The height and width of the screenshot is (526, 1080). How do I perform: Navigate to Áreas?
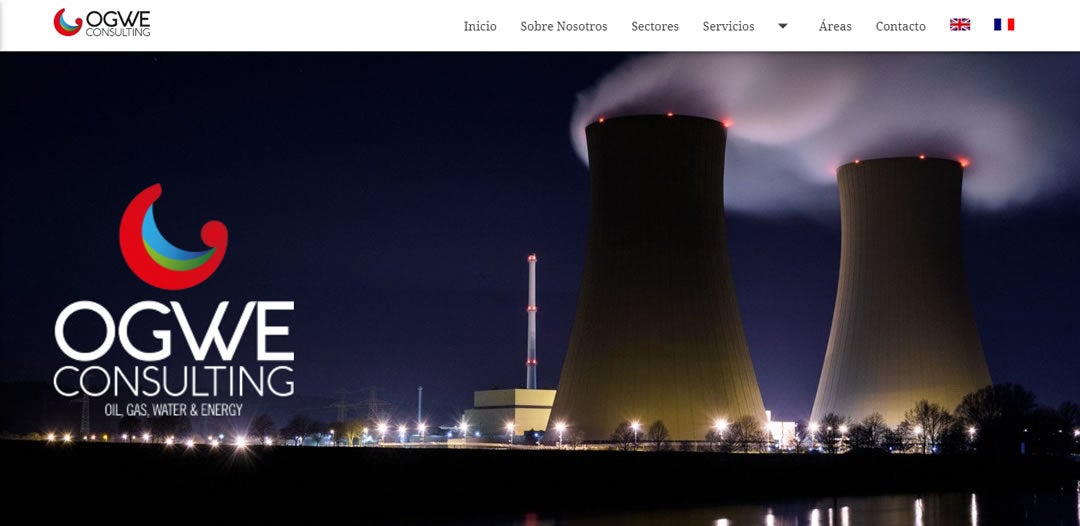pos(835,26)
